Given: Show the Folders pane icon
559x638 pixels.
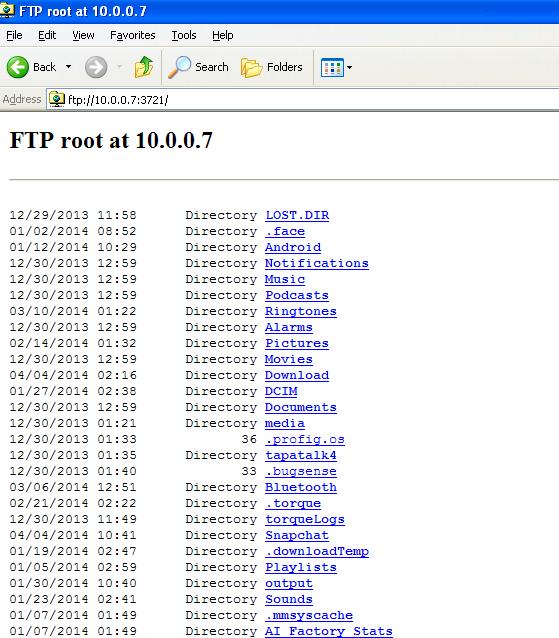Looking at the screenshot, I should [x=251, y=67].
